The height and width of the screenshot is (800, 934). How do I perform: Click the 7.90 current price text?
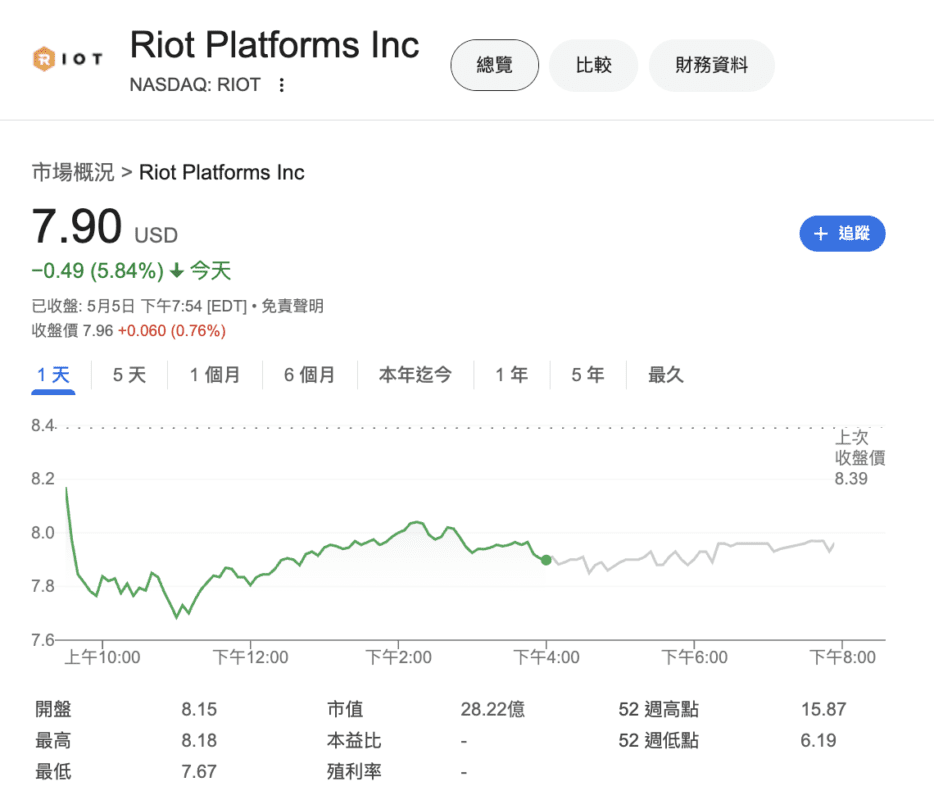pyautogui.click(x=77, y=227)
